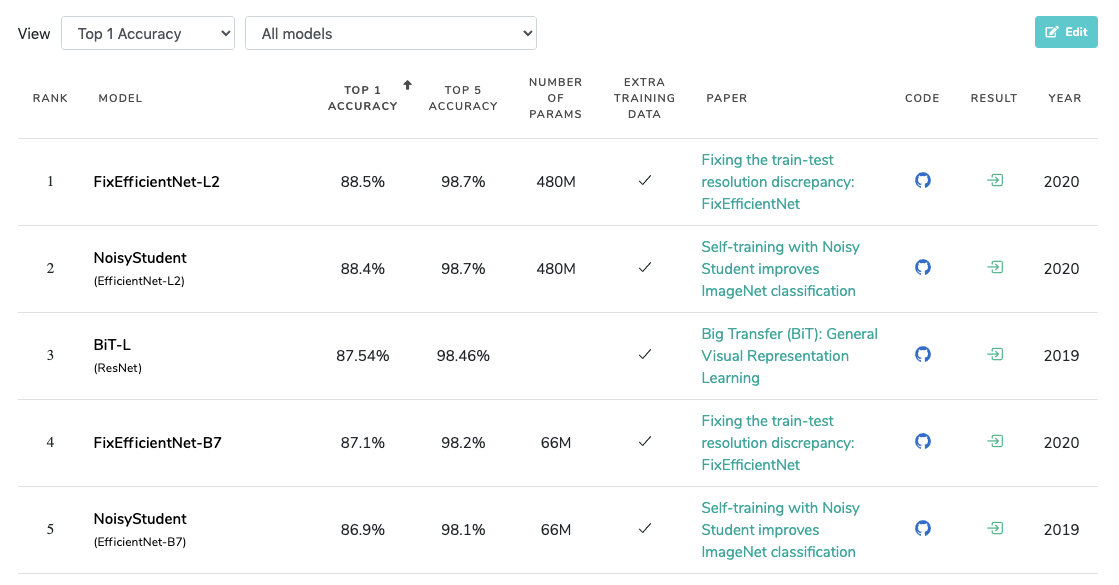
Task: Open the result link for NoisyStudent (EfficientNet-B7)
Action: [994, 528]
